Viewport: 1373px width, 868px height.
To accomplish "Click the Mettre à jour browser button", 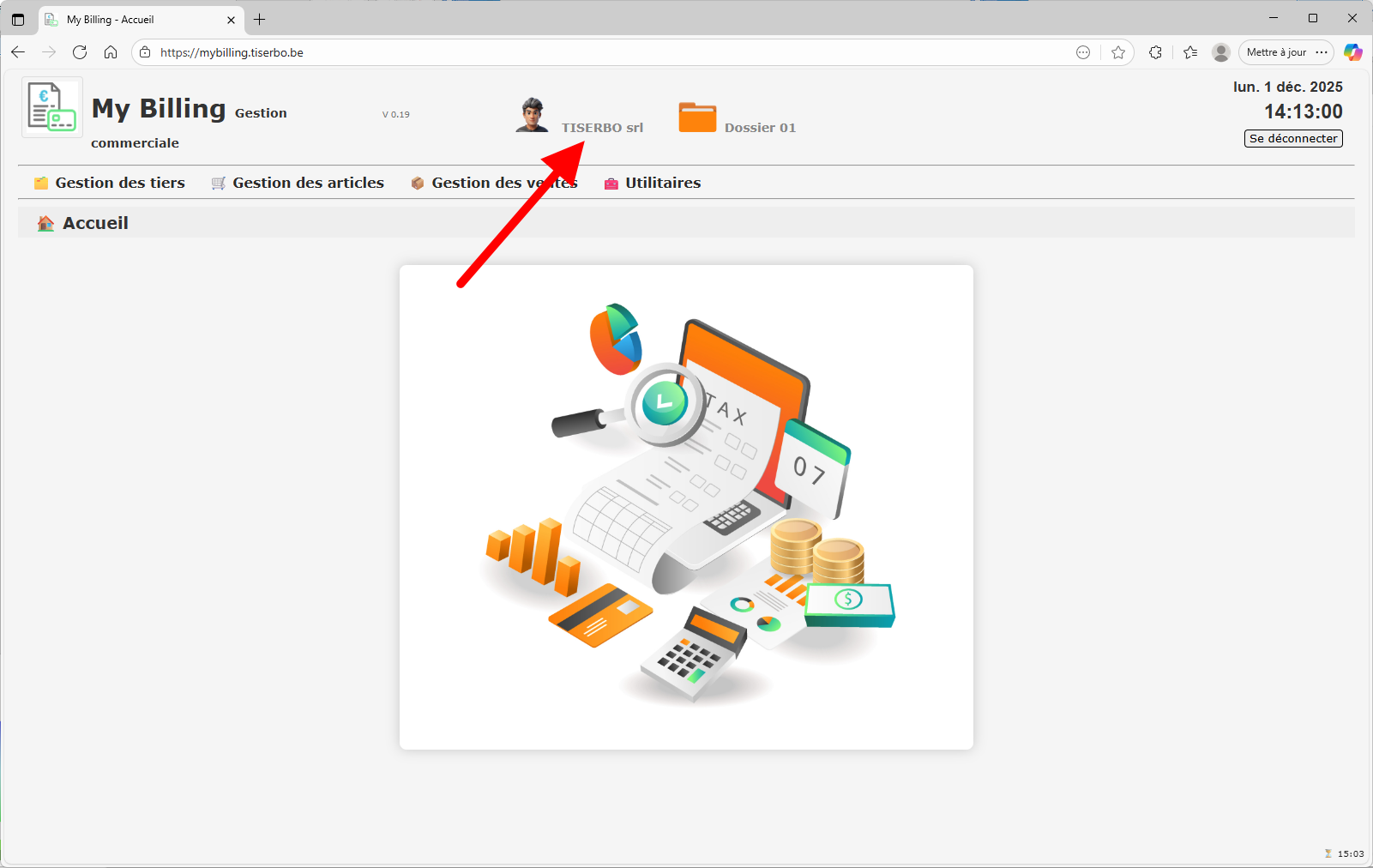I will [x=1276, y=52].
